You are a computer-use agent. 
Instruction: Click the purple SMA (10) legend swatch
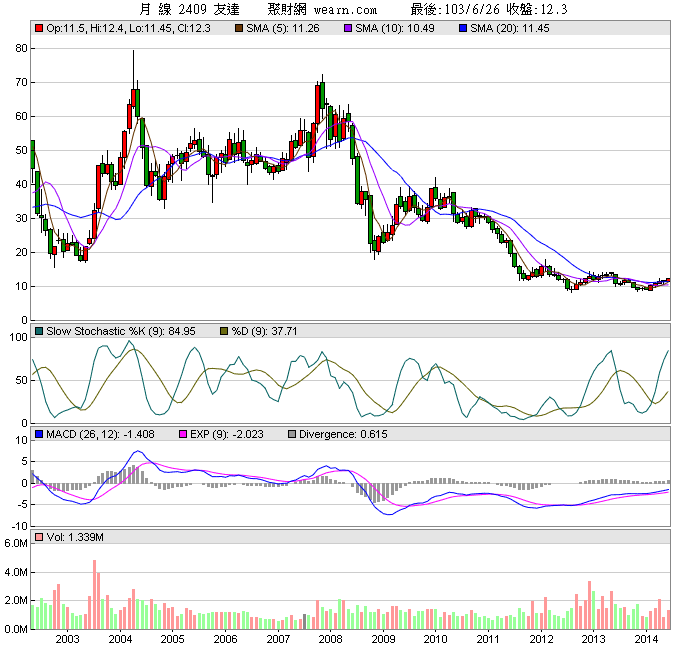[x=348, y=28]
